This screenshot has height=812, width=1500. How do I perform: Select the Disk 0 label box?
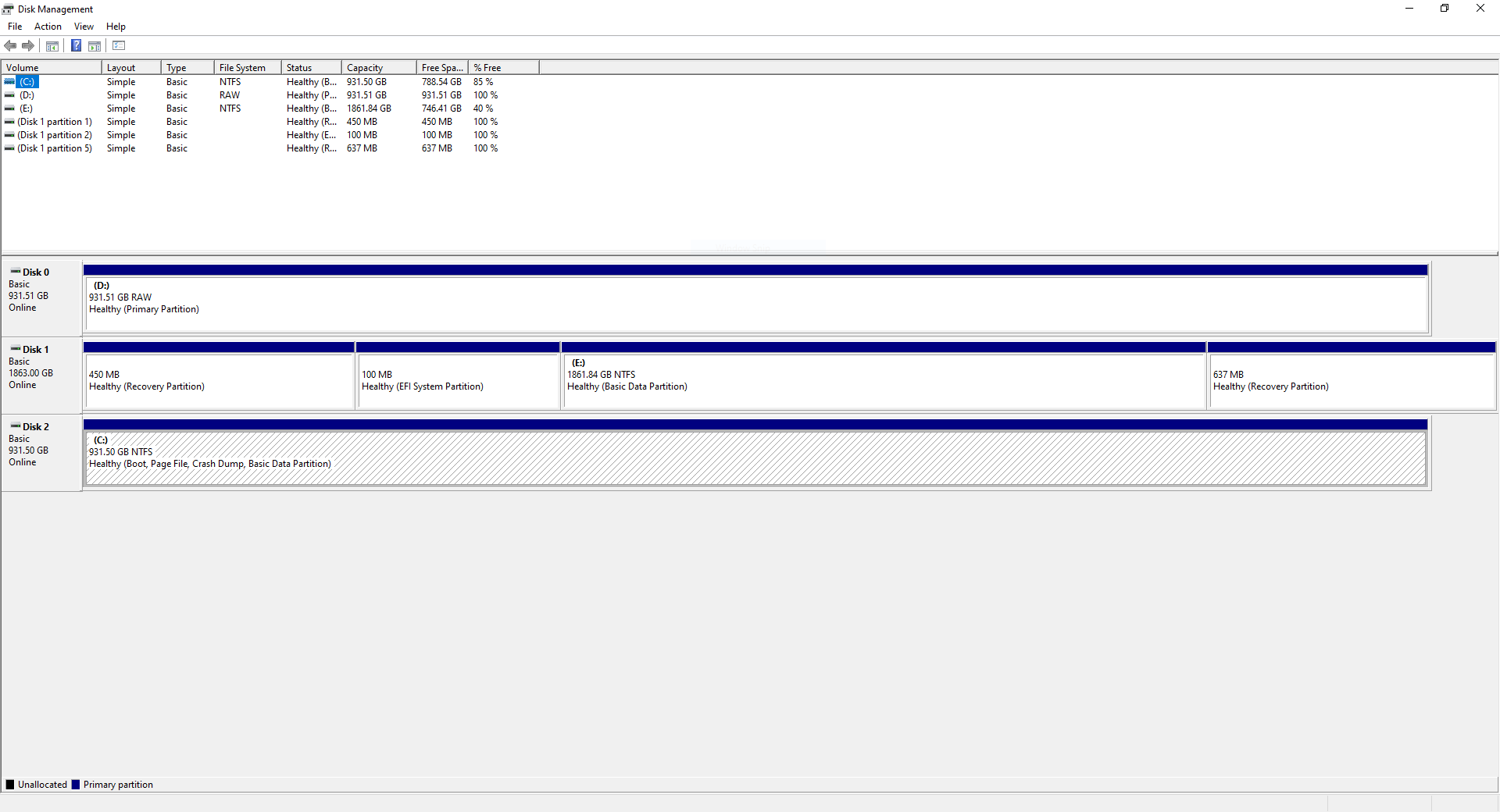coord(42,298)
